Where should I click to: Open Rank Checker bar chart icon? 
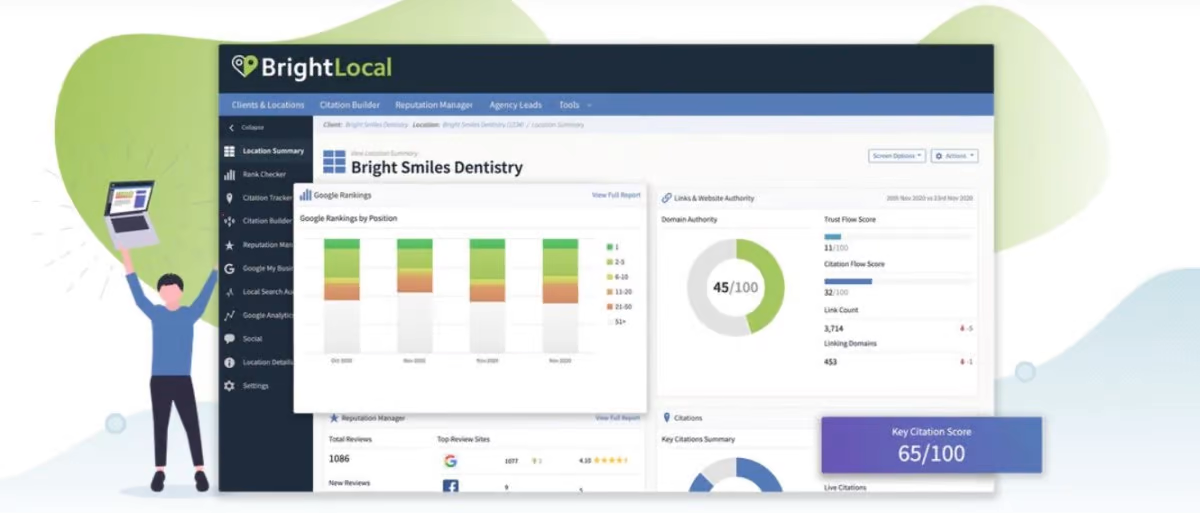click(x=230, y=174)
